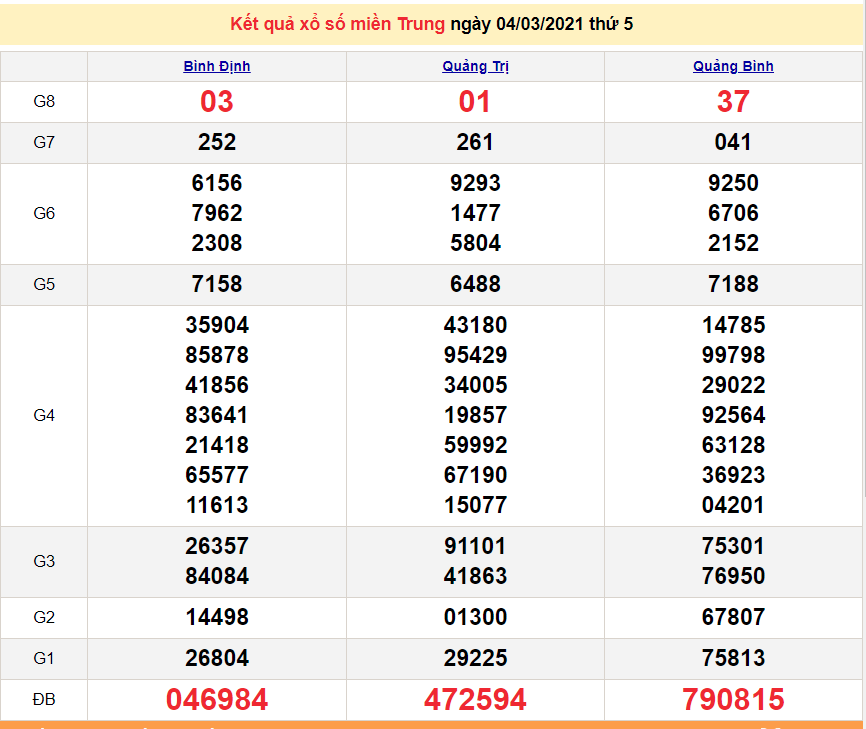Click Quảng Bình G2 number 67807
The width and height of the screenshot is (866, 729).
(x=732, y=619)
